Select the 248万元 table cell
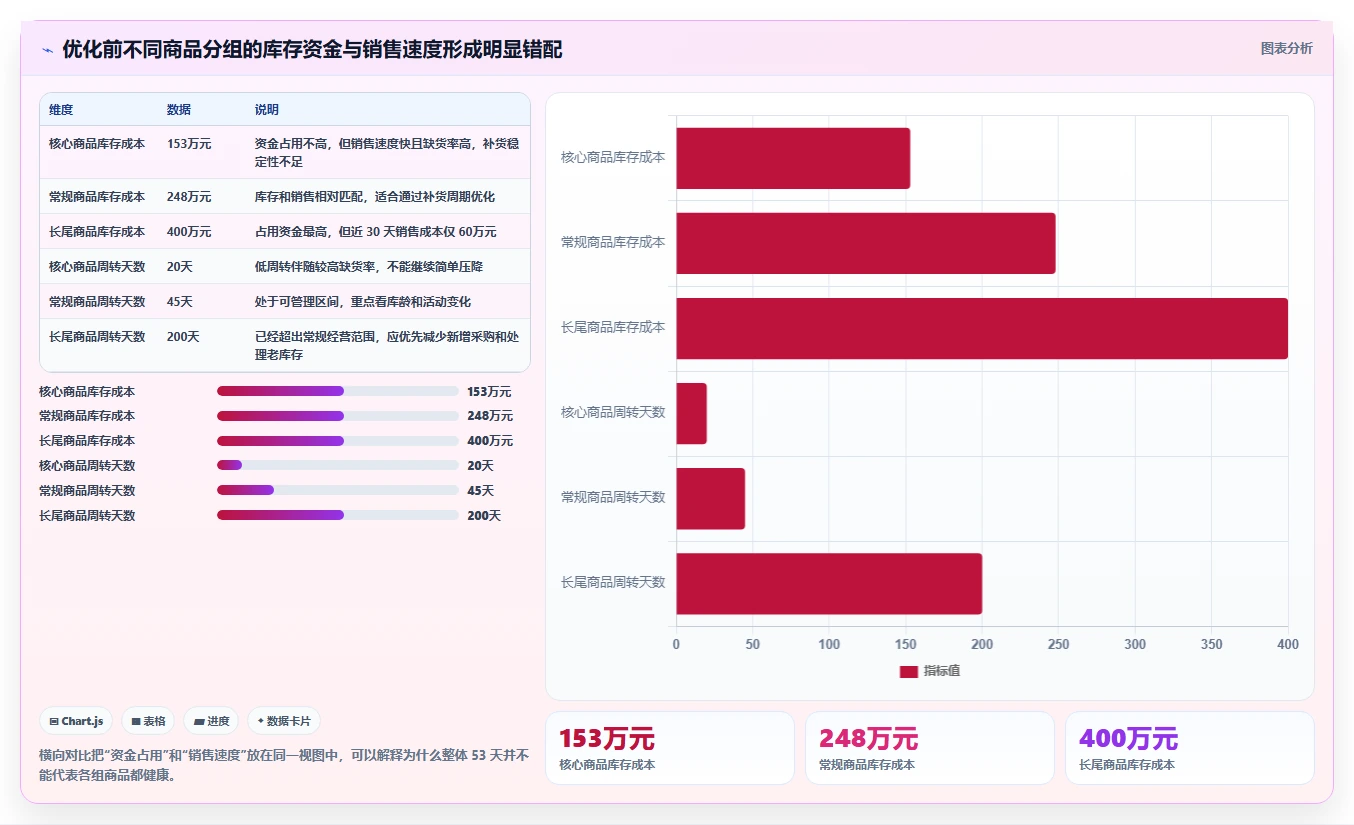Image resolution: width=1354 pixels, height=825 pixels. [x=189, y=197]
